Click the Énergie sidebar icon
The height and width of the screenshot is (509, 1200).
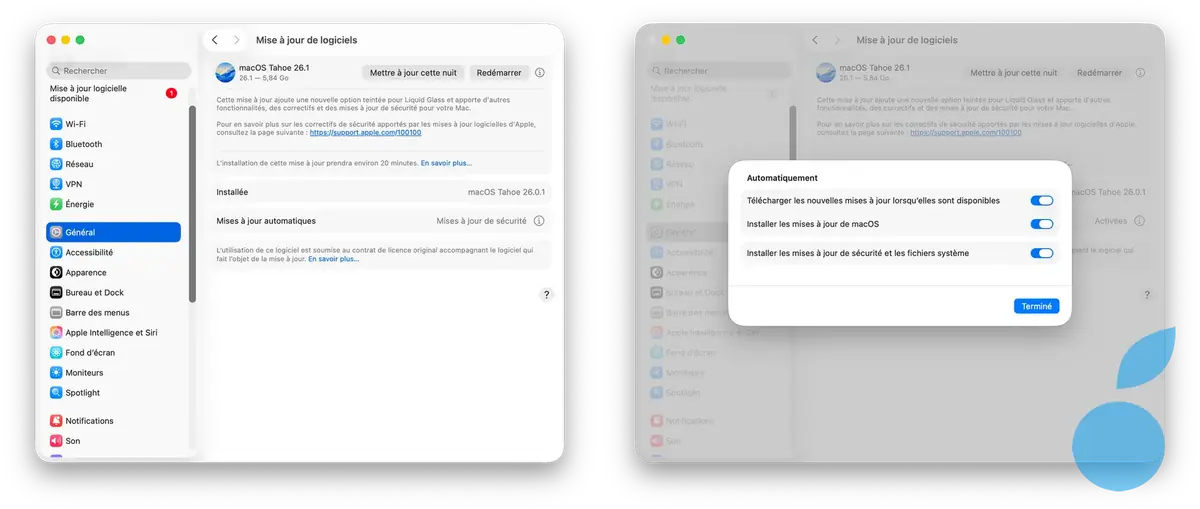(56, 204)
